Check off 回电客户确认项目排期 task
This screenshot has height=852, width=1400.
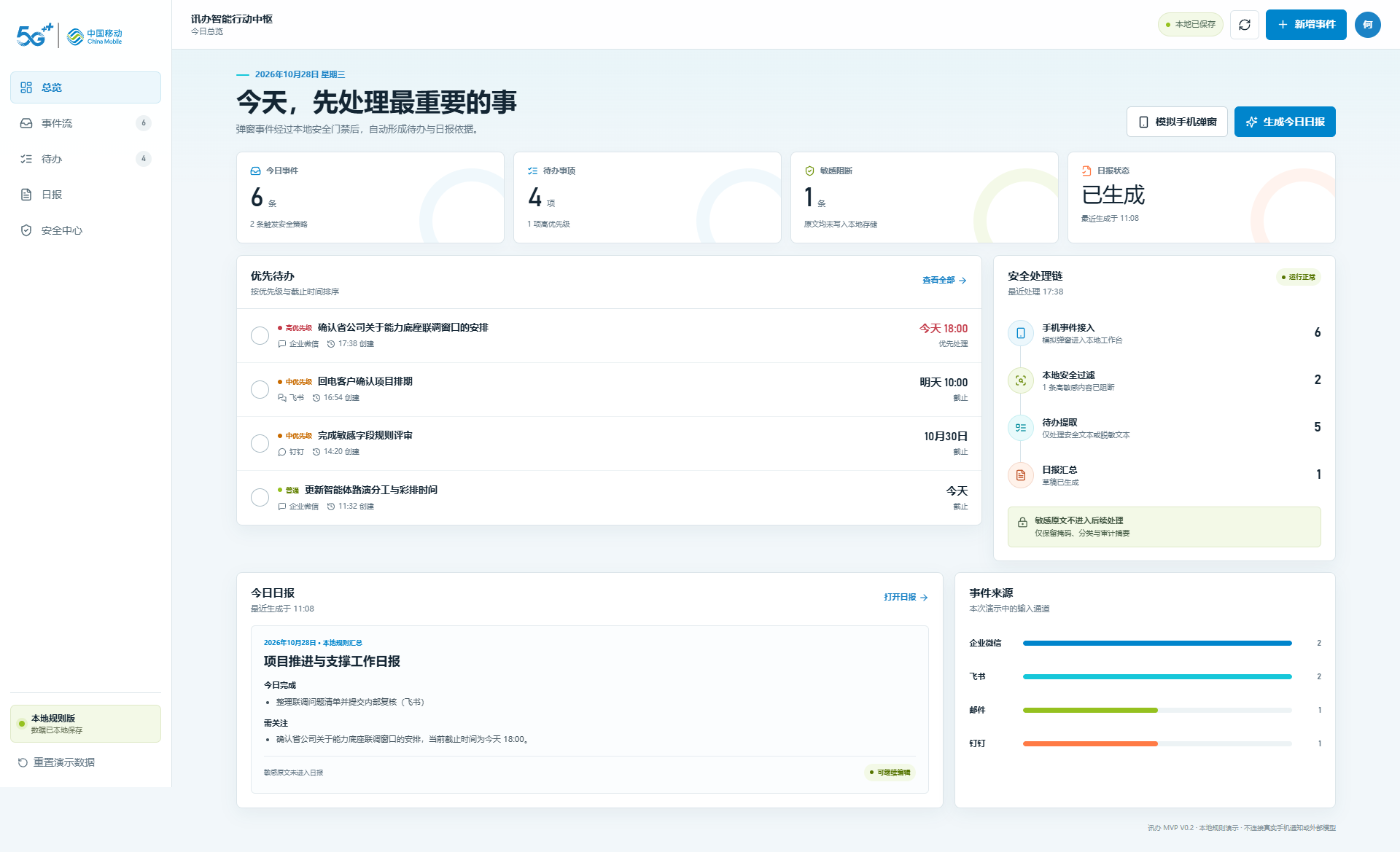260,389
